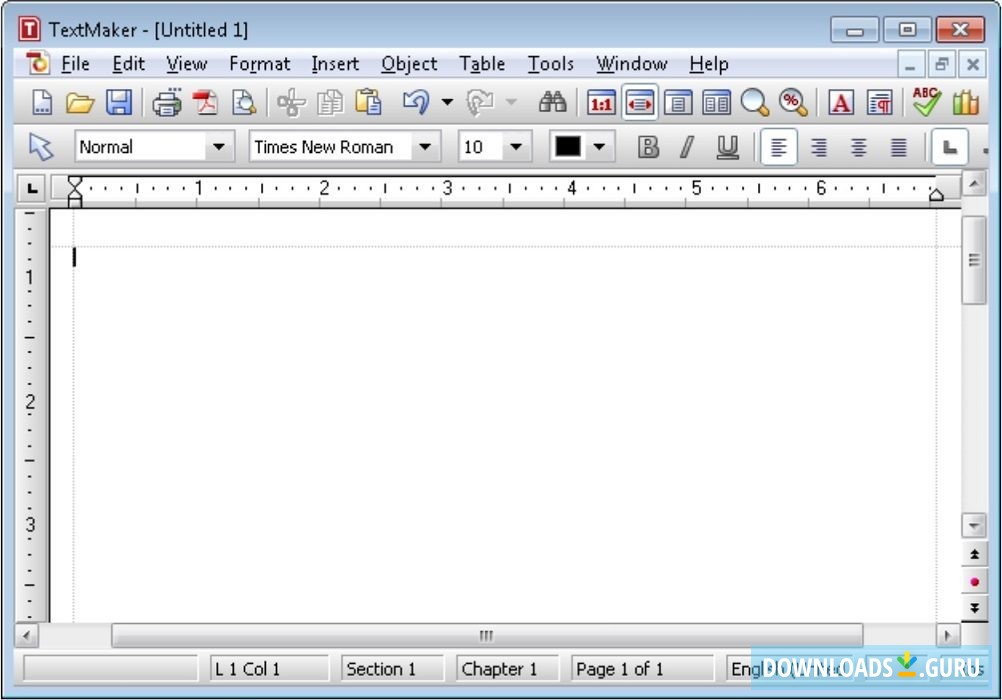Set the zoom to actual size 1:1
Viewport: 1002px width, 700px height.
tap(601, 102)
